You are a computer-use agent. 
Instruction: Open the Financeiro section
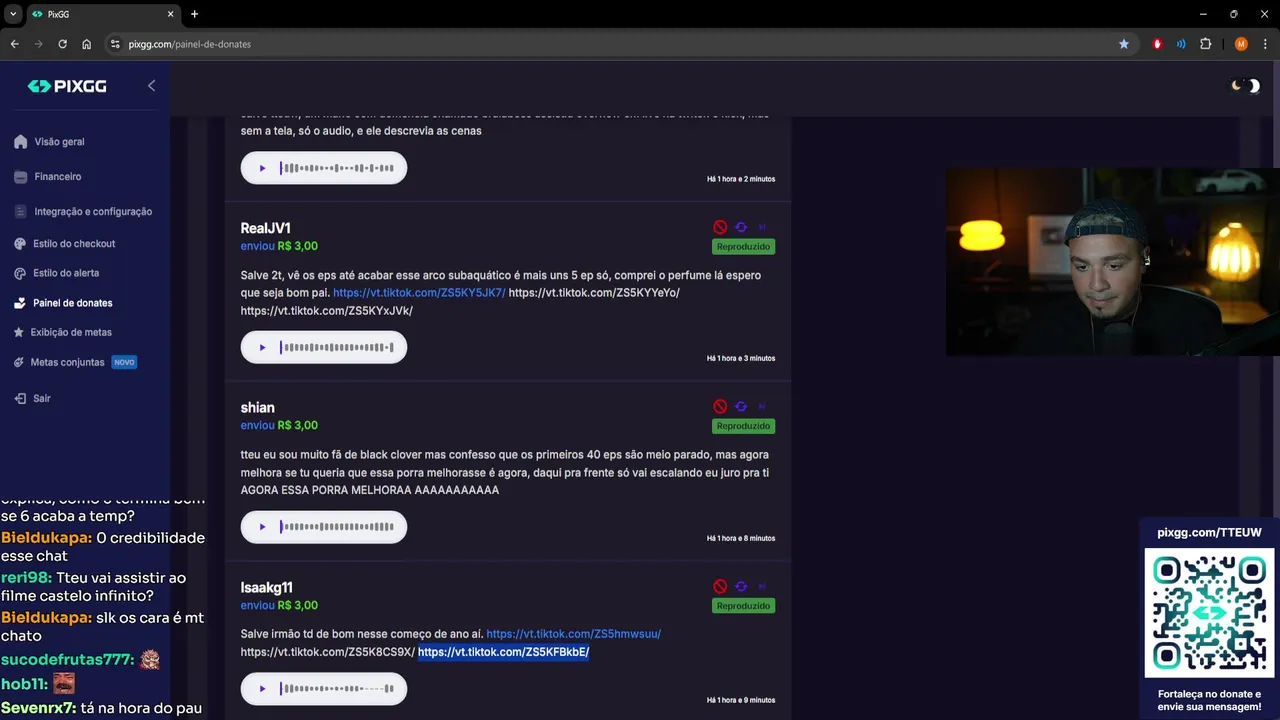(58, 177)
